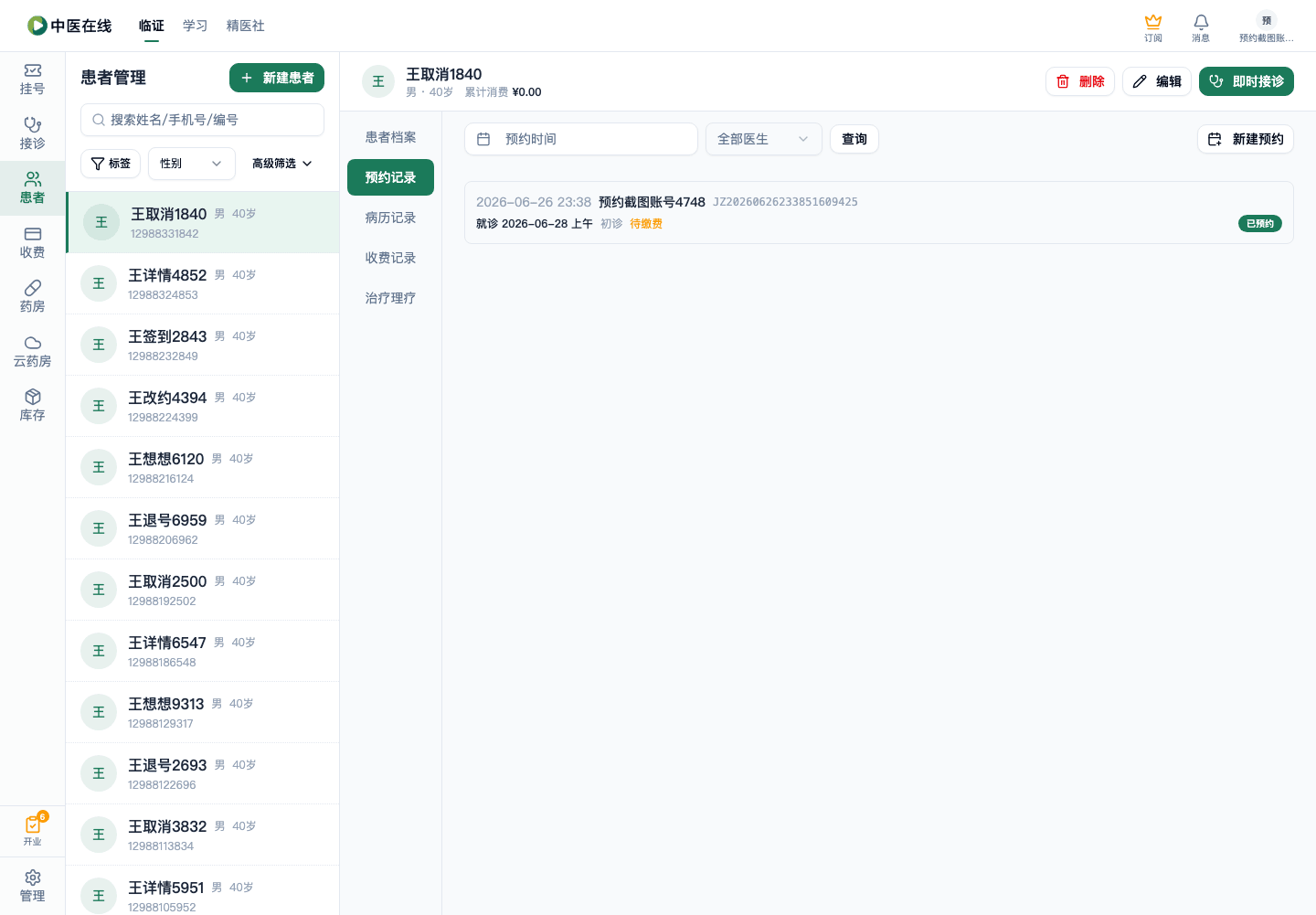Open the 治疗理疗 tab
Image resolution: width=1316 pixels, height=915 pixels.
390,298
